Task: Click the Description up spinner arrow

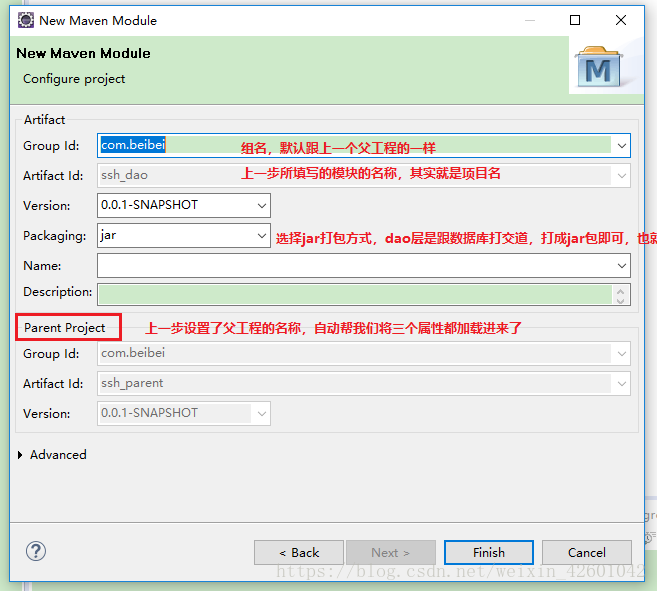Action: (x=621, y=290)
